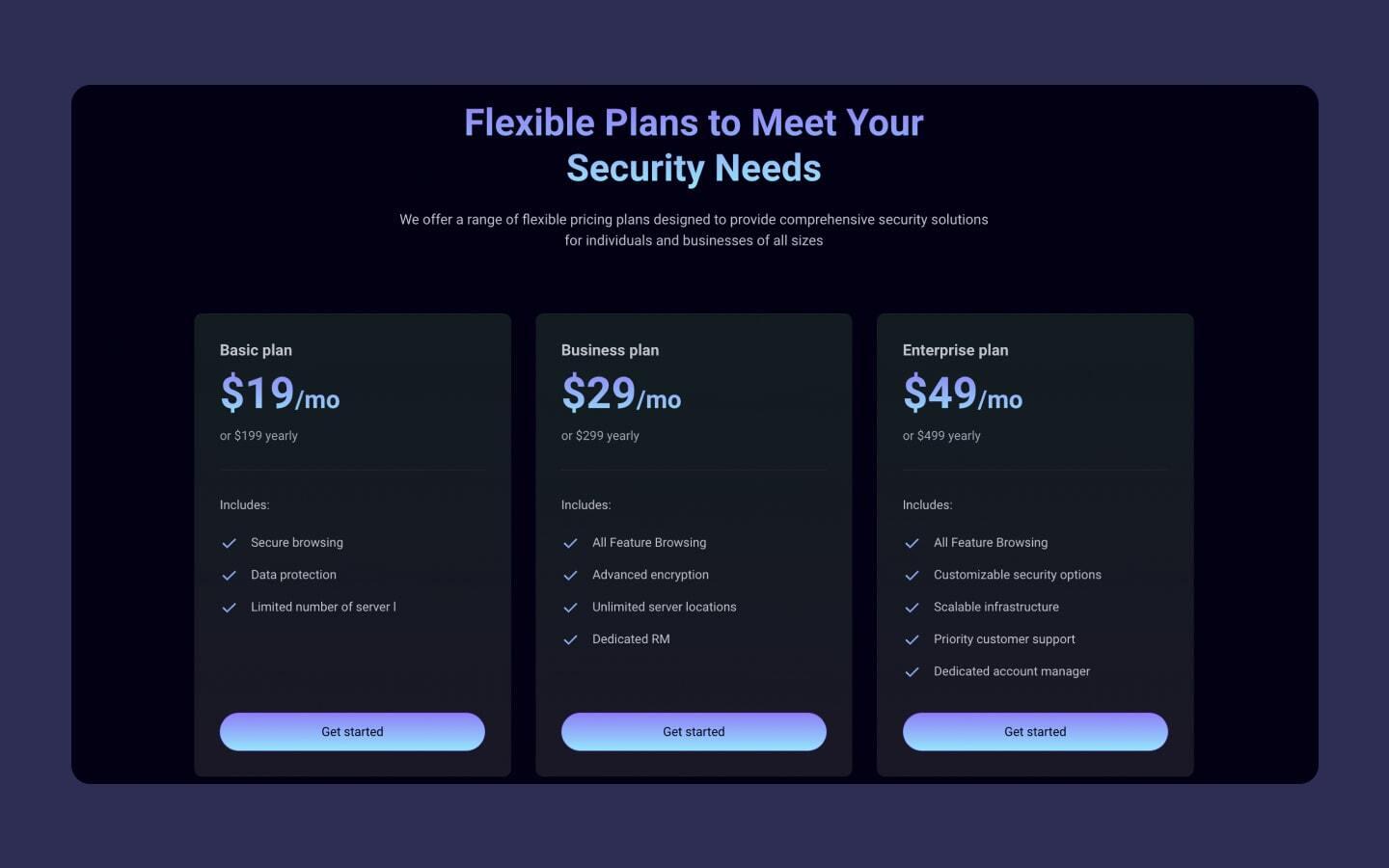Viewport: 1389px width, 868px height.
Task: Click the checkmark beside Secure browsing
Action: pos(230,543)
